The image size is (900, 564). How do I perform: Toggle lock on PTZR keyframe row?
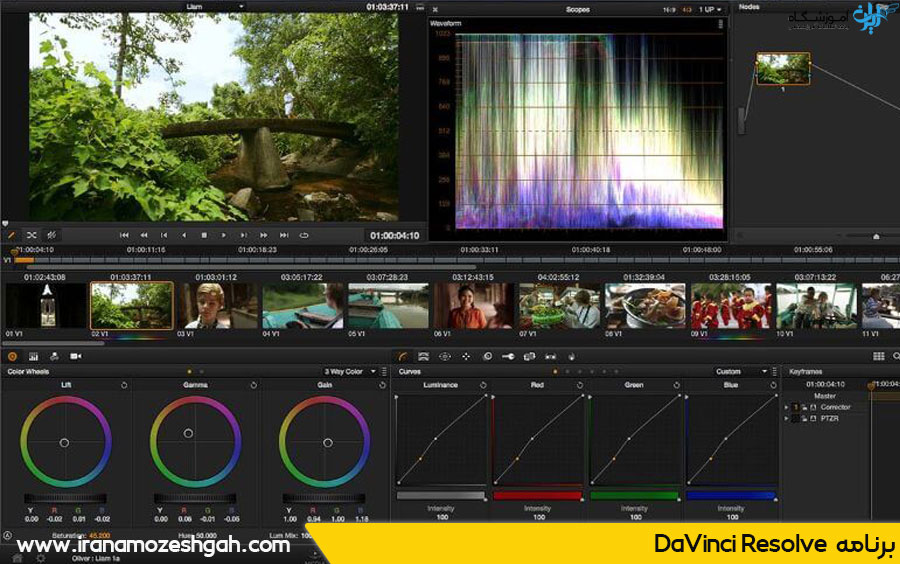[804, 419]
